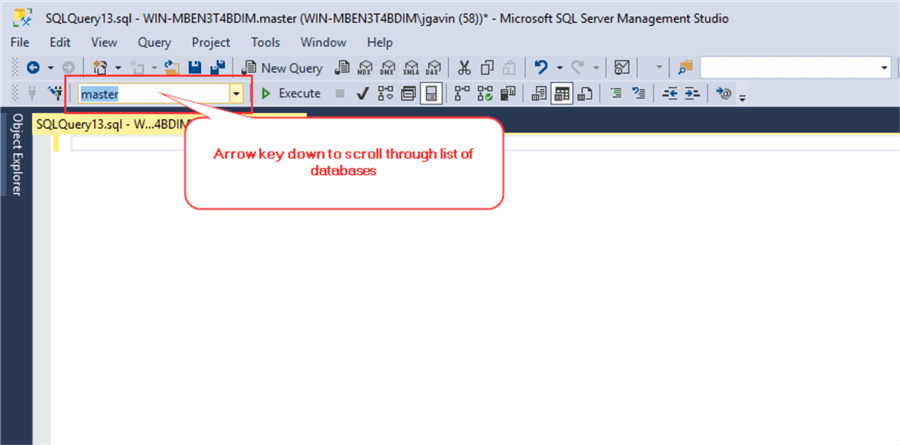900x445 pixels.
Task: Open the Find combo box dropdown arrow
Action: [x=884, y=68]
